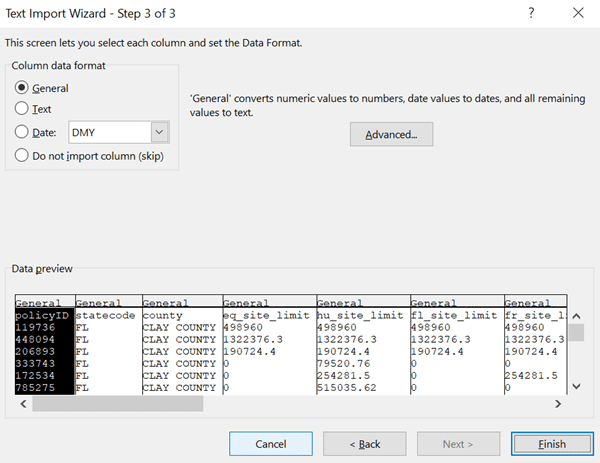Select Do not import column (skip)
Screen dimensions: 600x463
pyautogui.click(x=23, y=155)
